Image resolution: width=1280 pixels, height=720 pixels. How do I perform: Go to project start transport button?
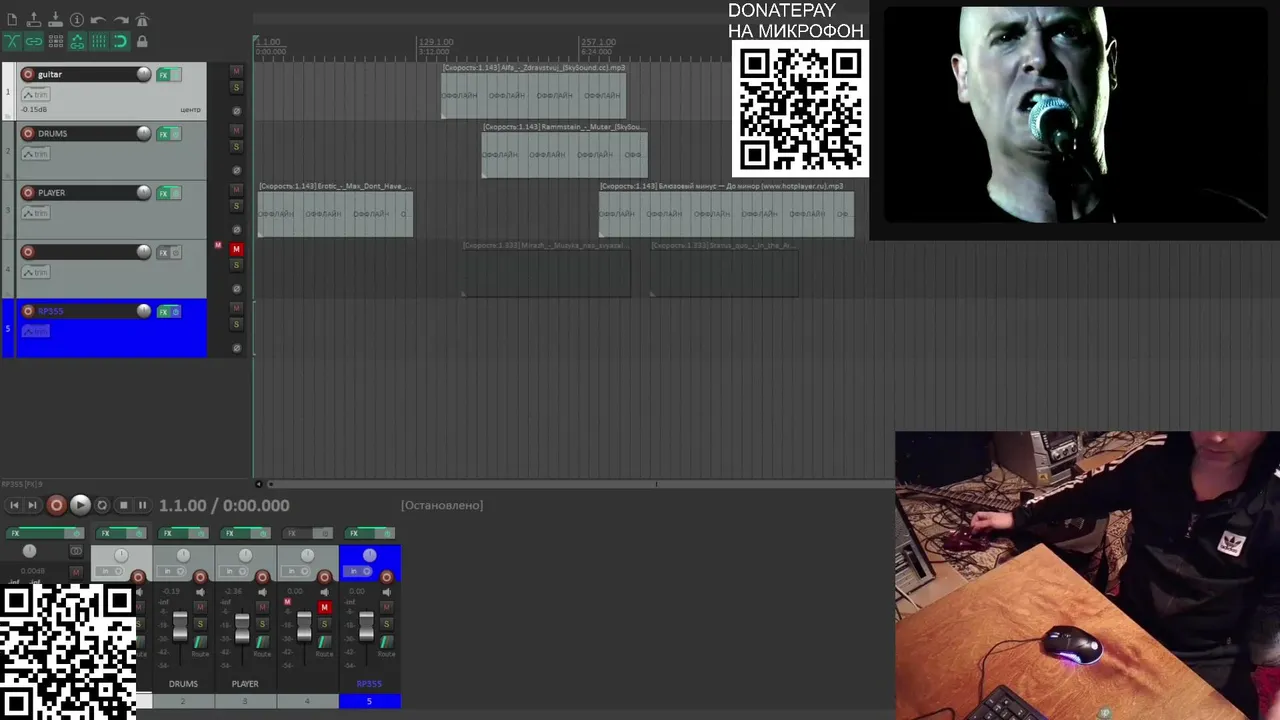(14, 506)
